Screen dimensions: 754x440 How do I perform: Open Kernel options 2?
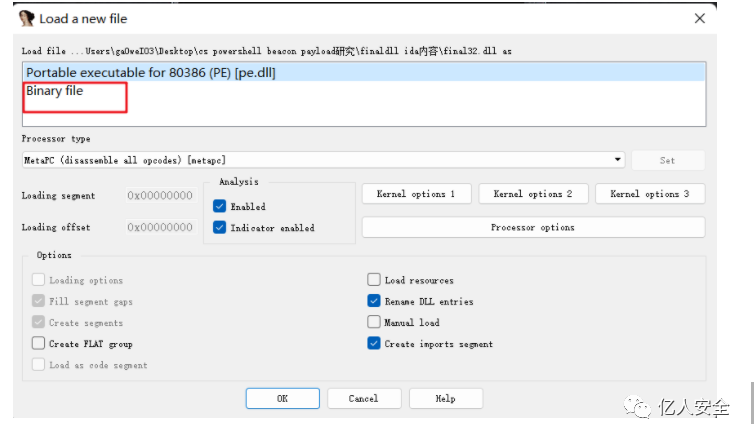(533, 194)
